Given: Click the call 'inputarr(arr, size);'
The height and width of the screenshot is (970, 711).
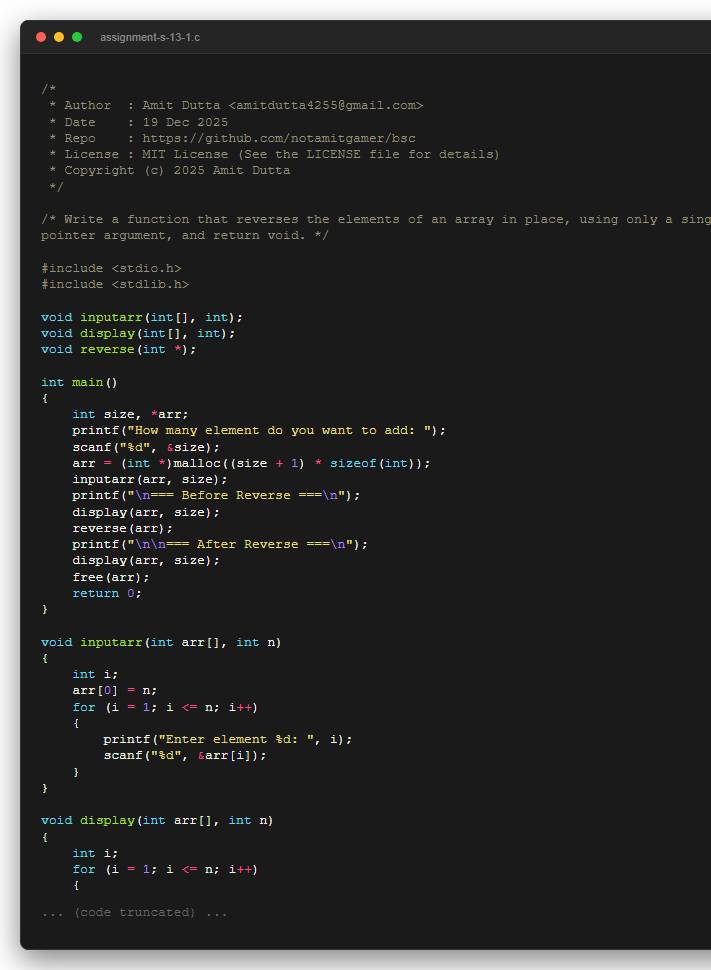Looking at the screenshot, I should tap(150, 479).
